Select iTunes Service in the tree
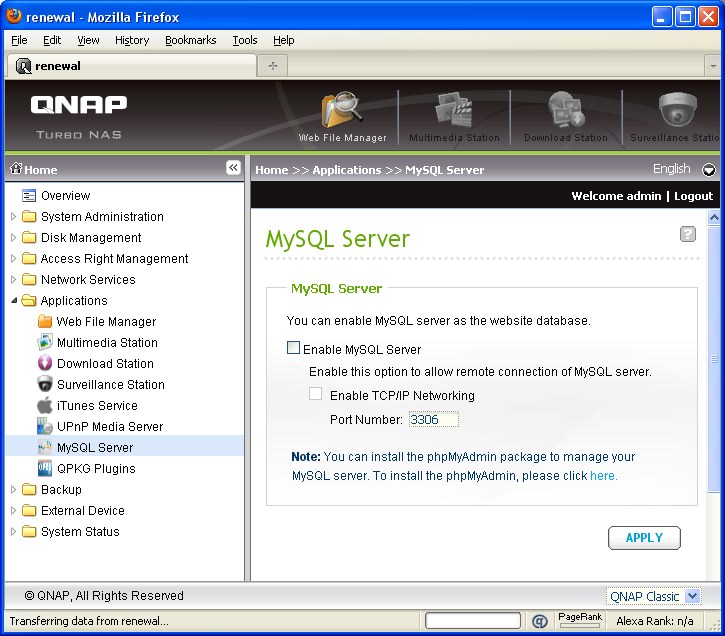This screenshot has height=636, width=725. click(97, 405)
